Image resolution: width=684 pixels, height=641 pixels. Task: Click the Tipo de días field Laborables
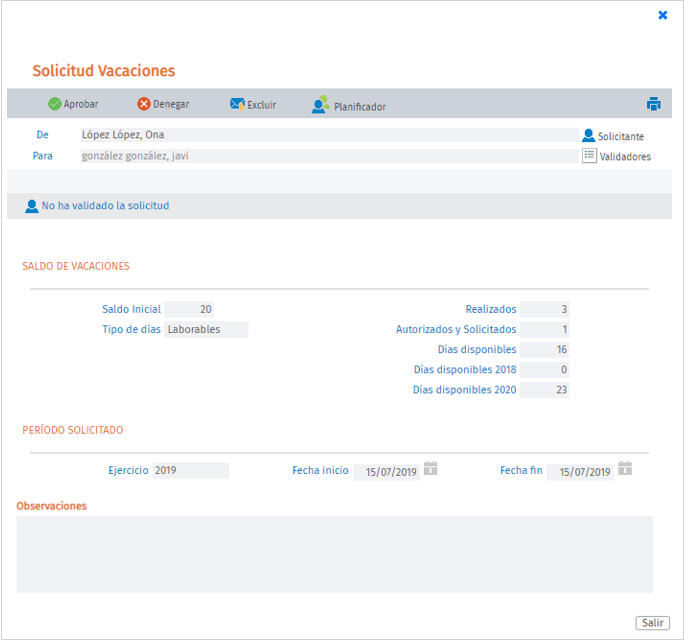pyautogui.click(x=206, y=329)
